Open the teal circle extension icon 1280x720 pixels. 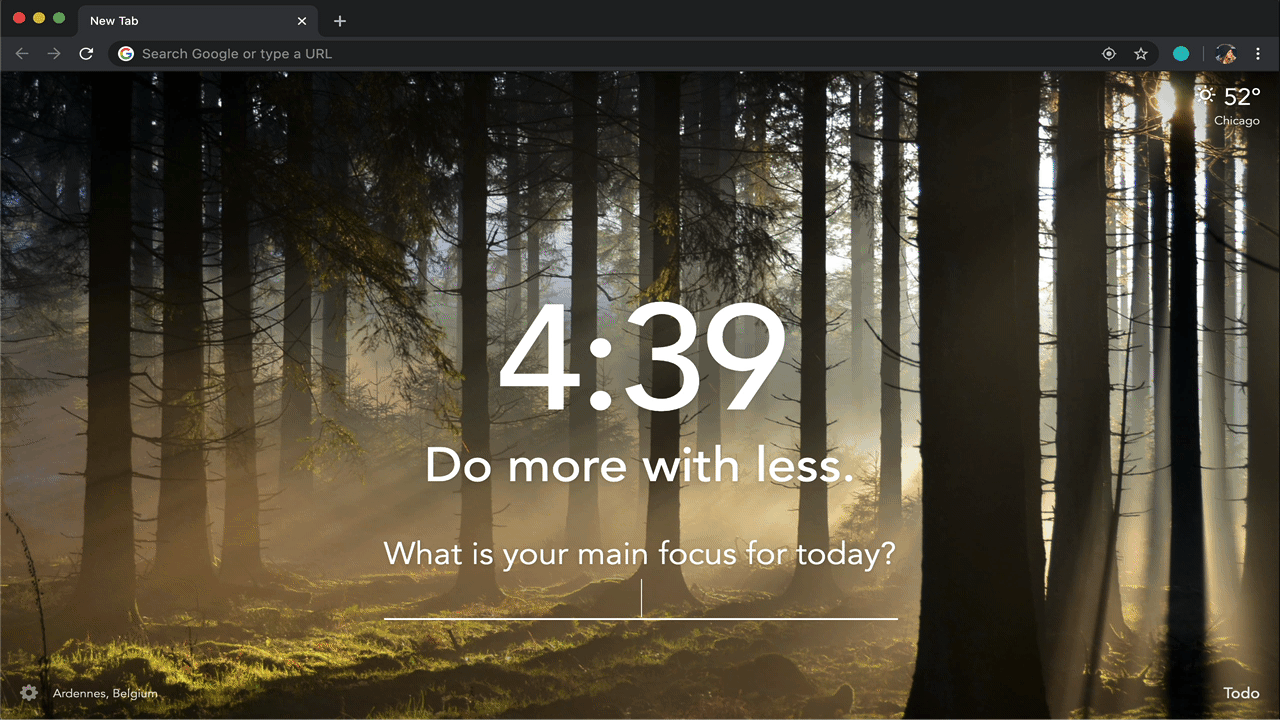click(x=1181, y=54)
